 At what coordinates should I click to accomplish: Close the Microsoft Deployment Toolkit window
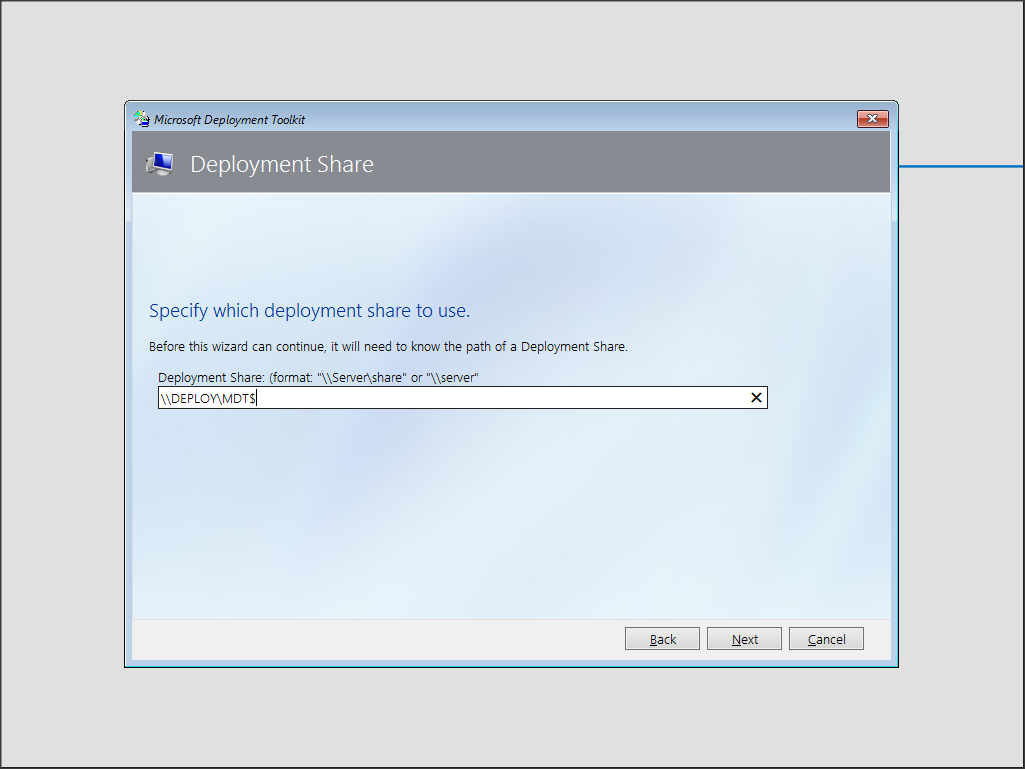tap(872, 119)
